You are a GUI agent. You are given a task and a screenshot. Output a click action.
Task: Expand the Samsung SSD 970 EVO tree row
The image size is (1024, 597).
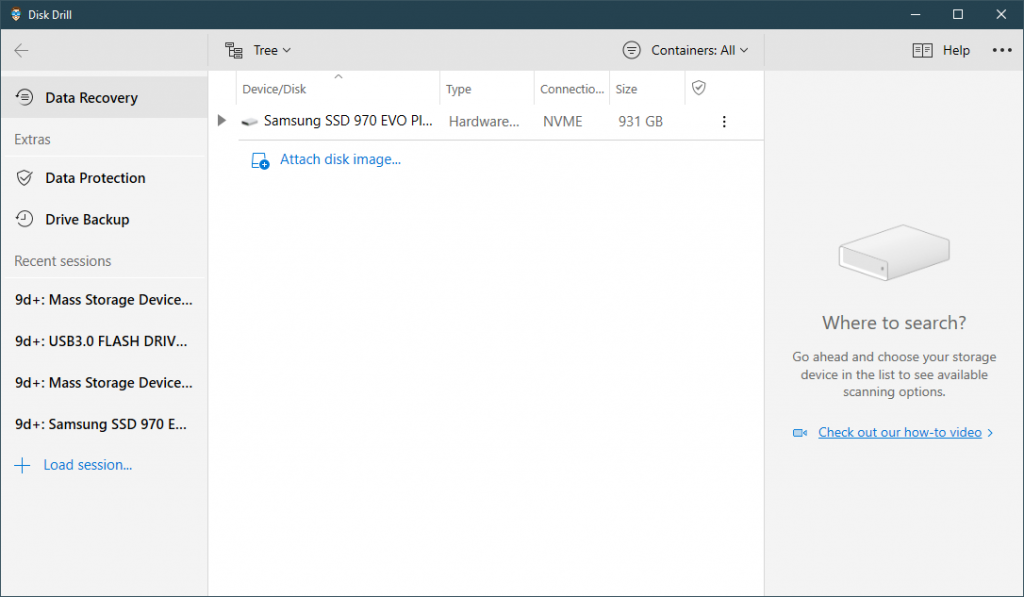click(222, 121)
